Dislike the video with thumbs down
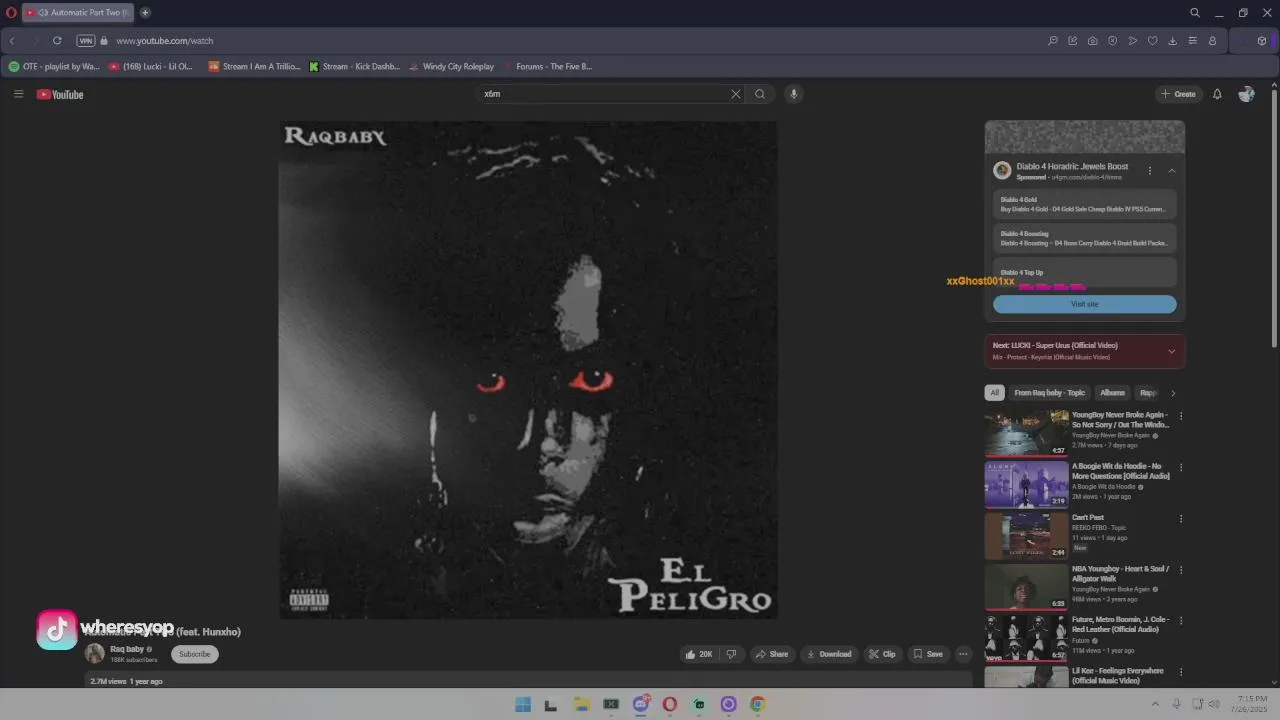 [731, 654]
